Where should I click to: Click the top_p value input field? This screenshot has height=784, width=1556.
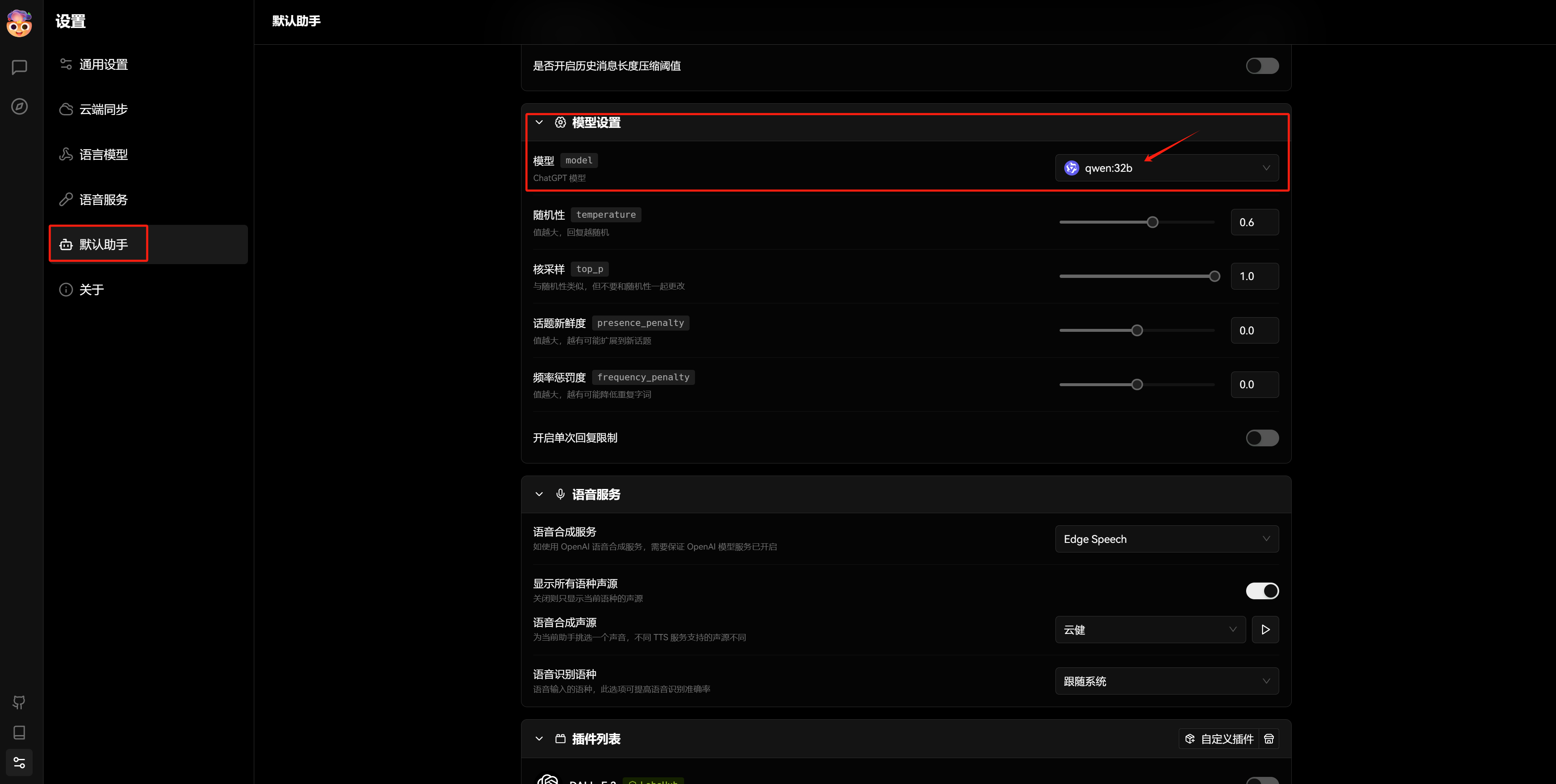click(x=1254, y=276)
